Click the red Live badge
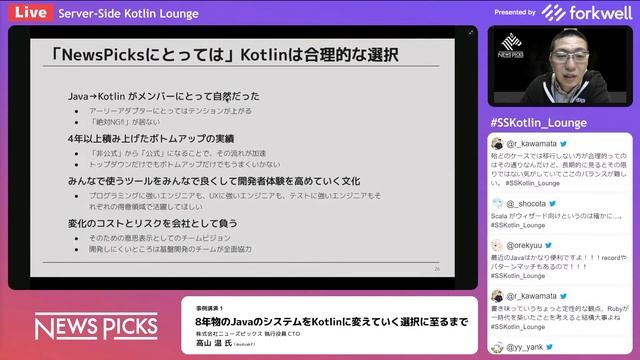The height and width of the screenshot is (360, 640). click(x=31, y=13)
